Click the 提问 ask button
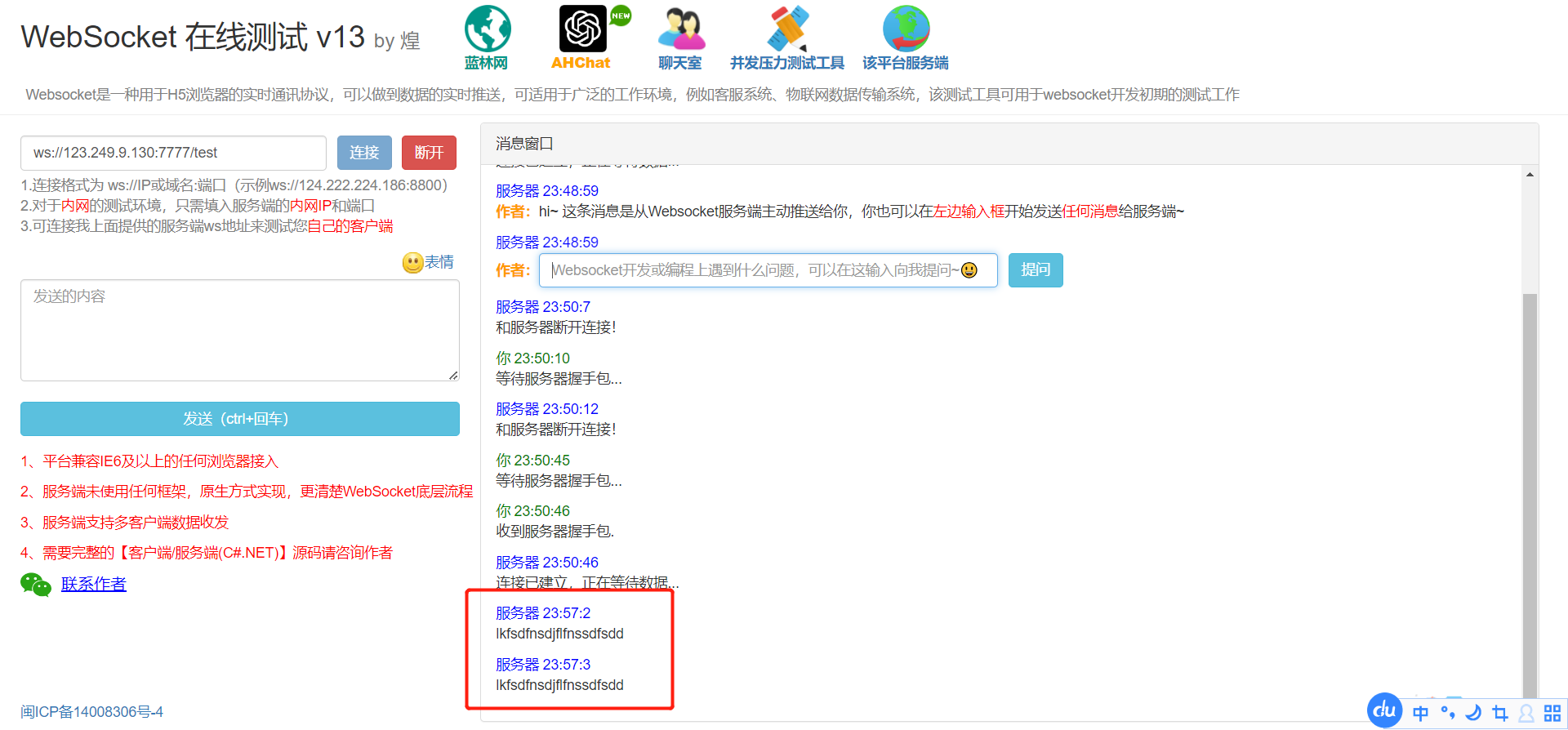The image size is (1568, 730). (x=1035, y=270)
